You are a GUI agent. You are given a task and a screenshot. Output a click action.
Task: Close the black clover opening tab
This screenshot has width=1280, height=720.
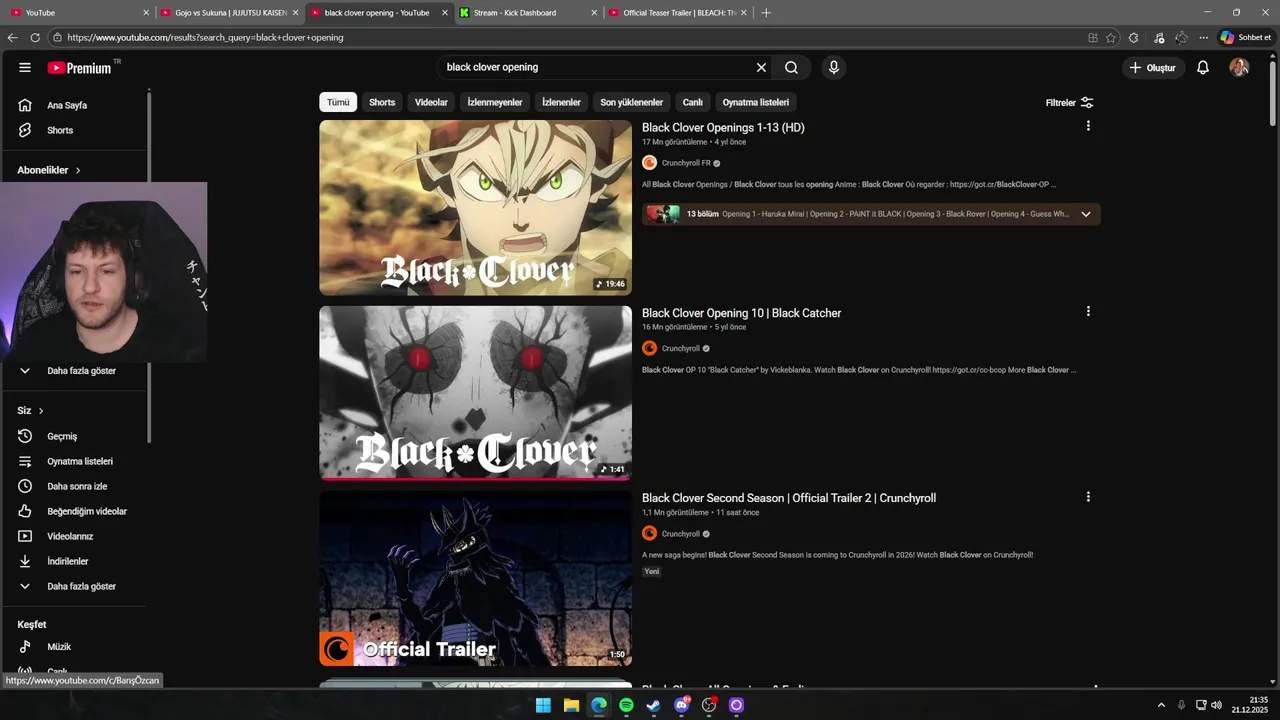tap(445, 13)
